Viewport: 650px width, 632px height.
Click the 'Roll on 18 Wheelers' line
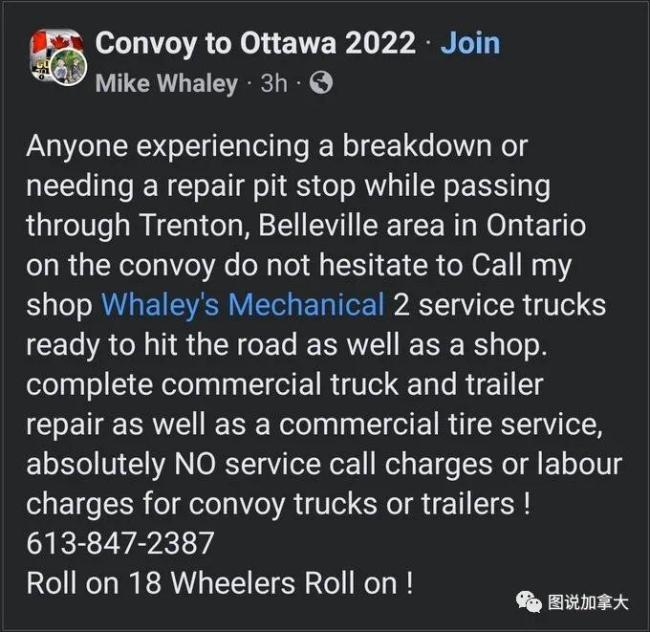pos(220,583)
